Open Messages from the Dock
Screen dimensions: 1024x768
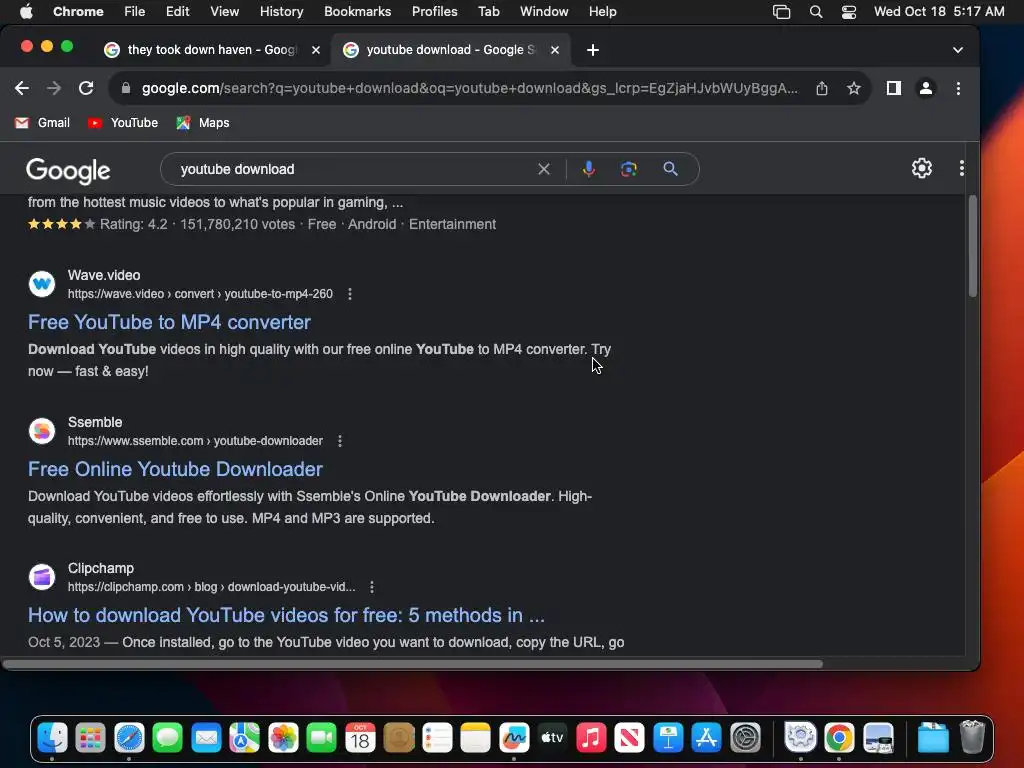tap(167, 739)
